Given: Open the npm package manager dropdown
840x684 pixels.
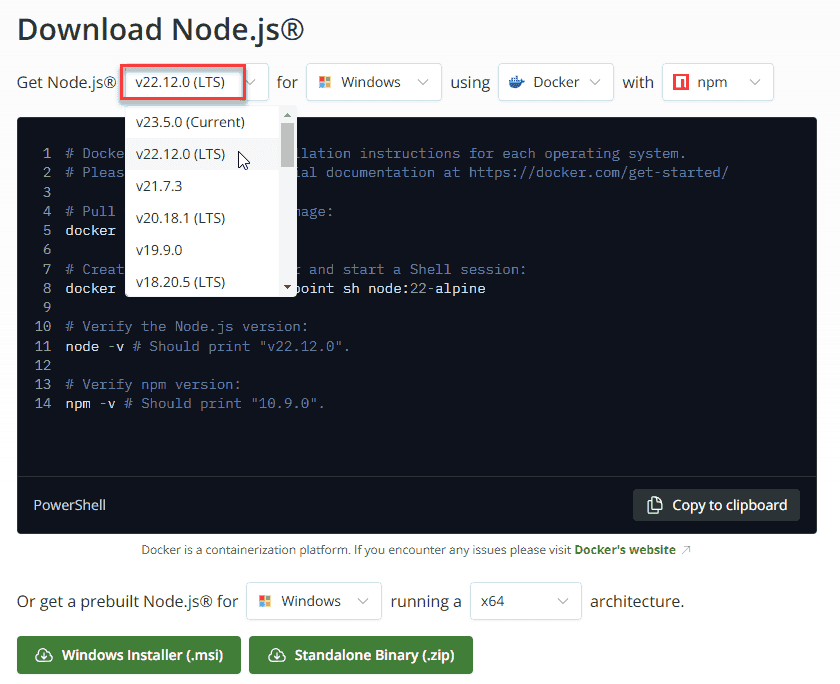Looking at the screenshot, I should pyautogui.click(x=718, y=82).
